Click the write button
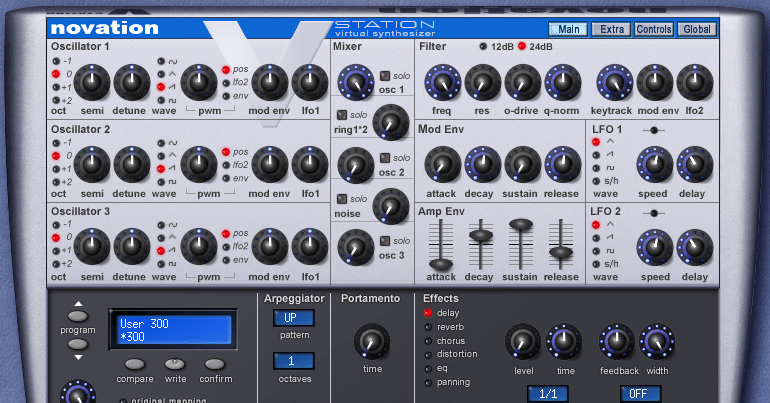770x403 pixels. pyautogui.click(x=175, y=364)
